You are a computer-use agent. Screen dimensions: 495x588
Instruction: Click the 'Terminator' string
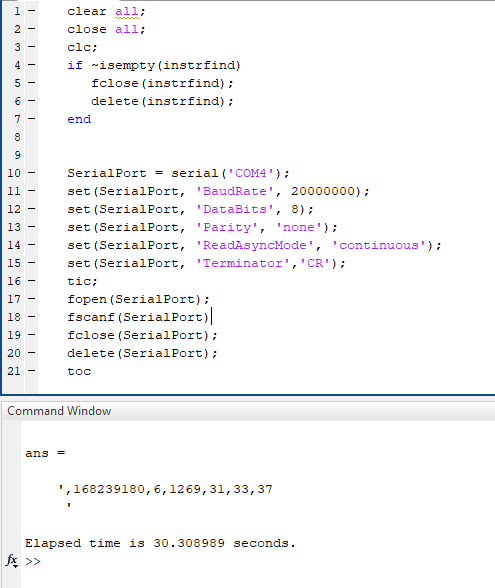[243, 263]
